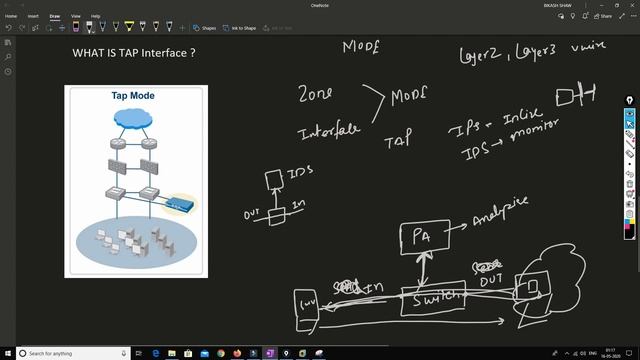Open the color palette in floating toolbar
Viewport: 640px width, 360px height.
tap(630, 229)
